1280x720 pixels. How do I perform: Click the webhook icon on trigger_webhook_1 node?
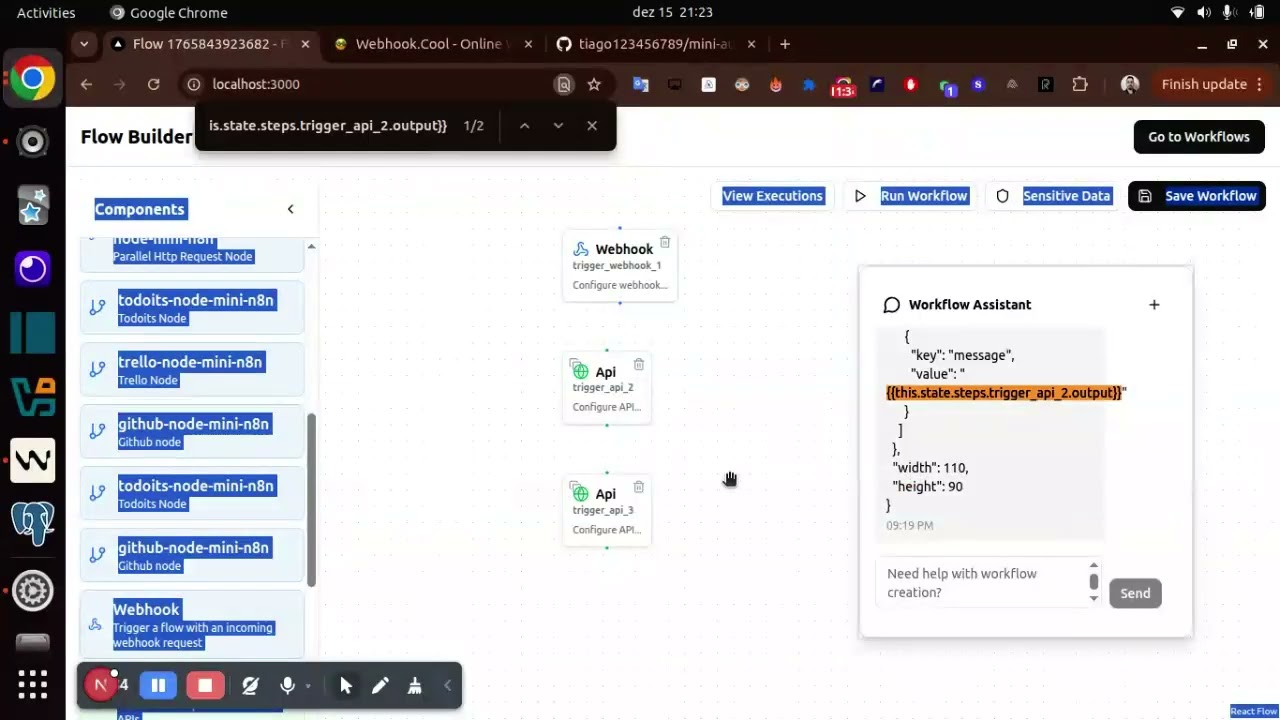pyautogui.click(x=581, y=249)
